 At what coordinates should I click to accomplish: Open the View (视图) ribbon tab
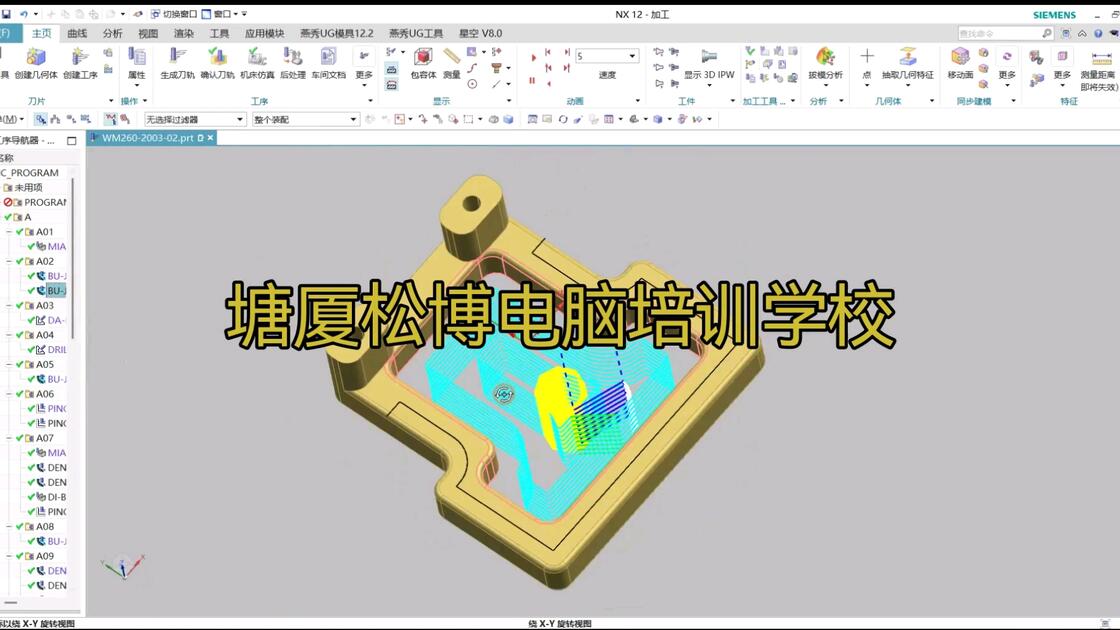[x=148, y=33]
